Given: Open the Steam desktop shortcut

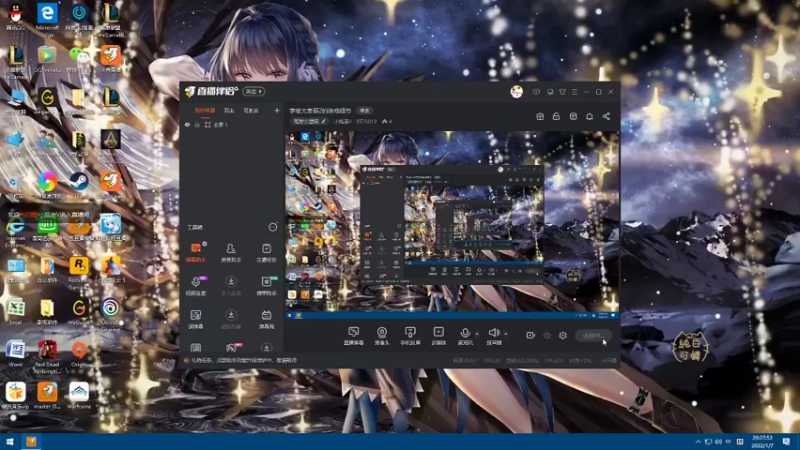Looking at the screenshot, I should point(79,185).
